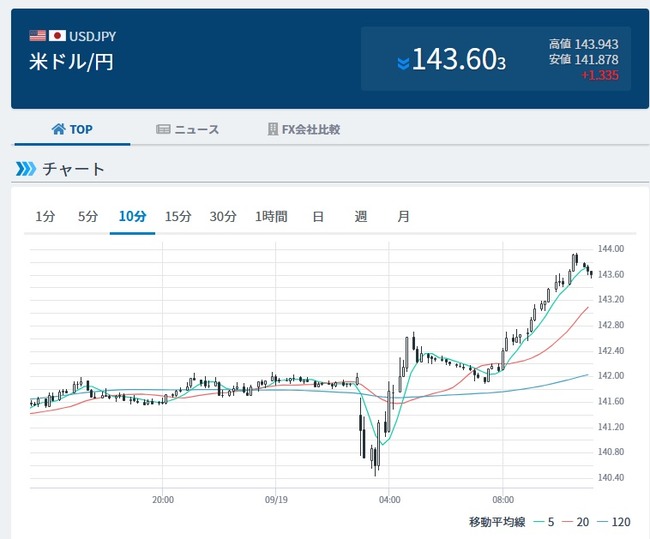Show the weekly 週 chart
The width and height of the screenshot is (650, 539).
pyautogui.click(x=360, y=216)
